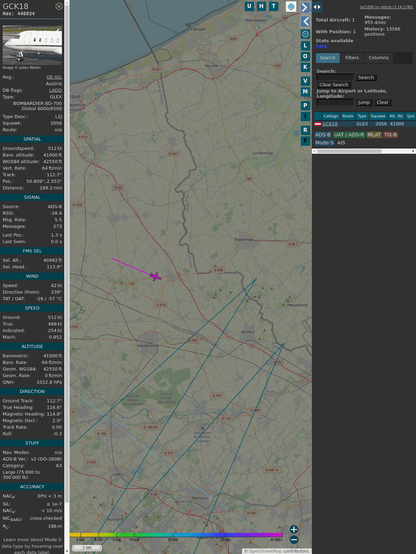The height and width of the screenshot is (554, 416).
Task: Click the H map toggle button
Action: pos(261,6)
